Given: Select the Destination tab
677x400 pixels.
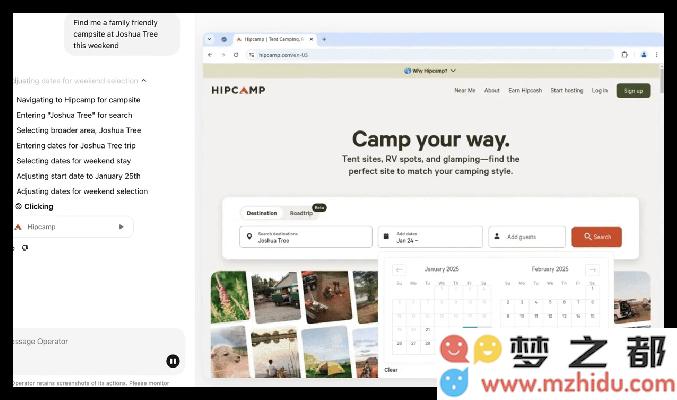Looking at the screenshot, I should 262,213.
